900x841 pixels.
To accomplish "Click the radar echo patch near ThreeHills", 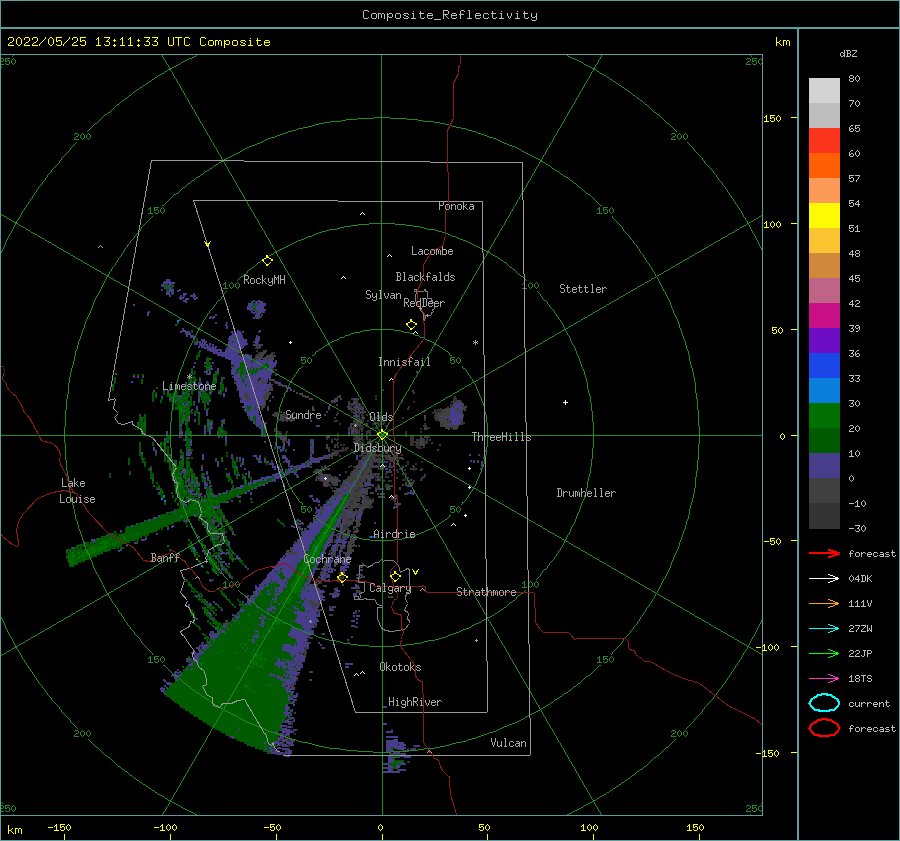I will tap(451, 413).
